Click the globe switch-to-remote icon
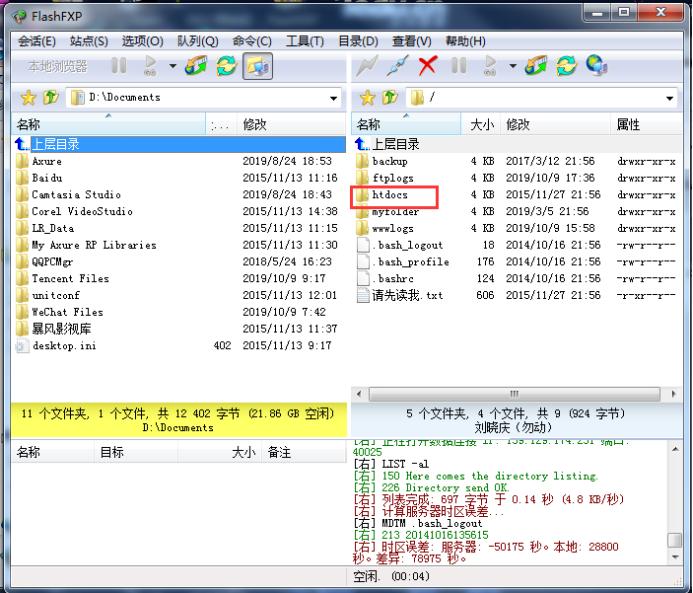The image size is (693, 593). pos(597,65)
